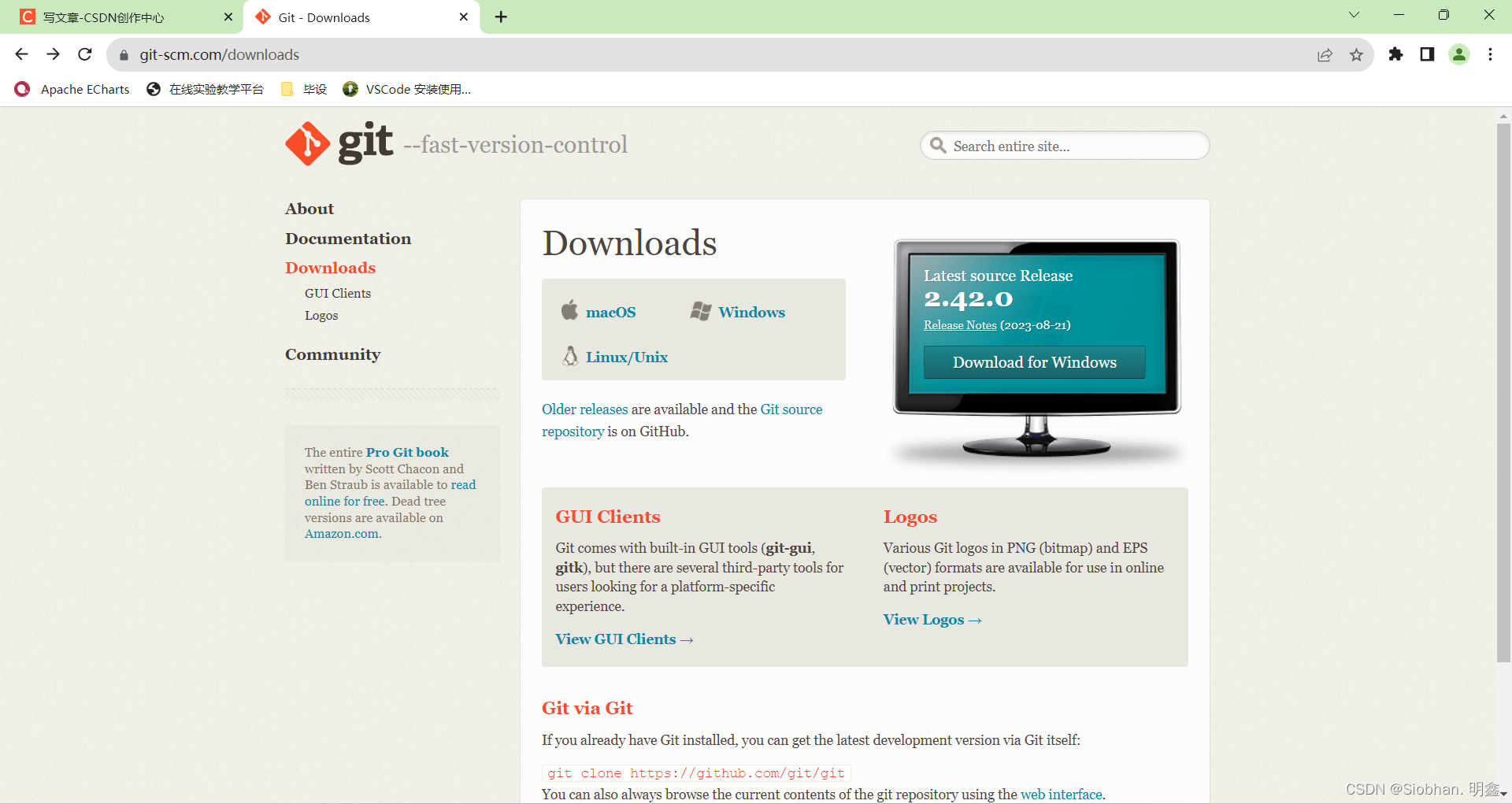Image resolution: width=1512 pixels, height=804 pixels.
Task: Click the address bar URL
Action: click(x=220, y=54)
